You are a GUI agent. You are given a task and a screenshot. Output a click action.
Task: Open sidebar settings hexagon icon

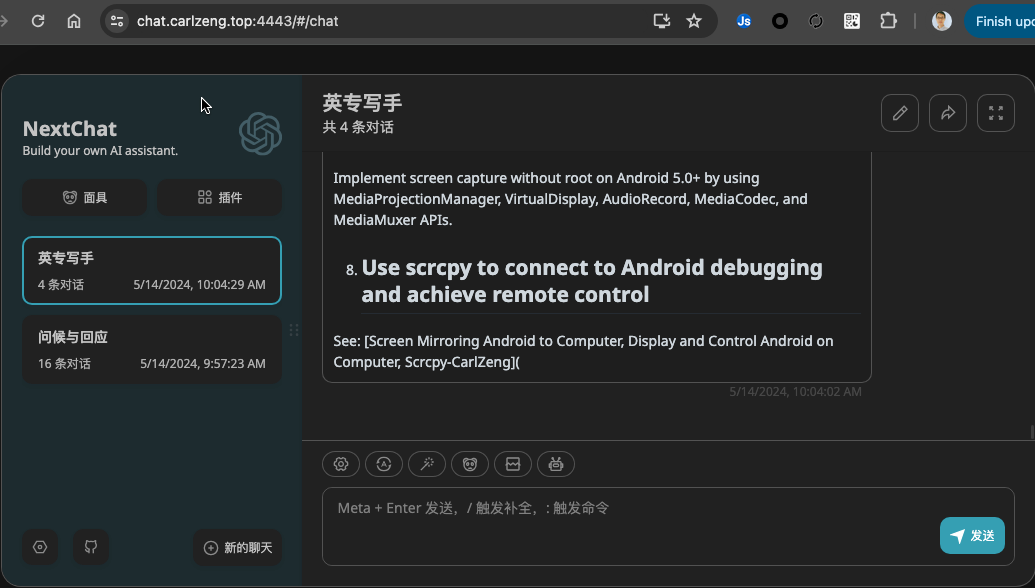coord(40,547)
